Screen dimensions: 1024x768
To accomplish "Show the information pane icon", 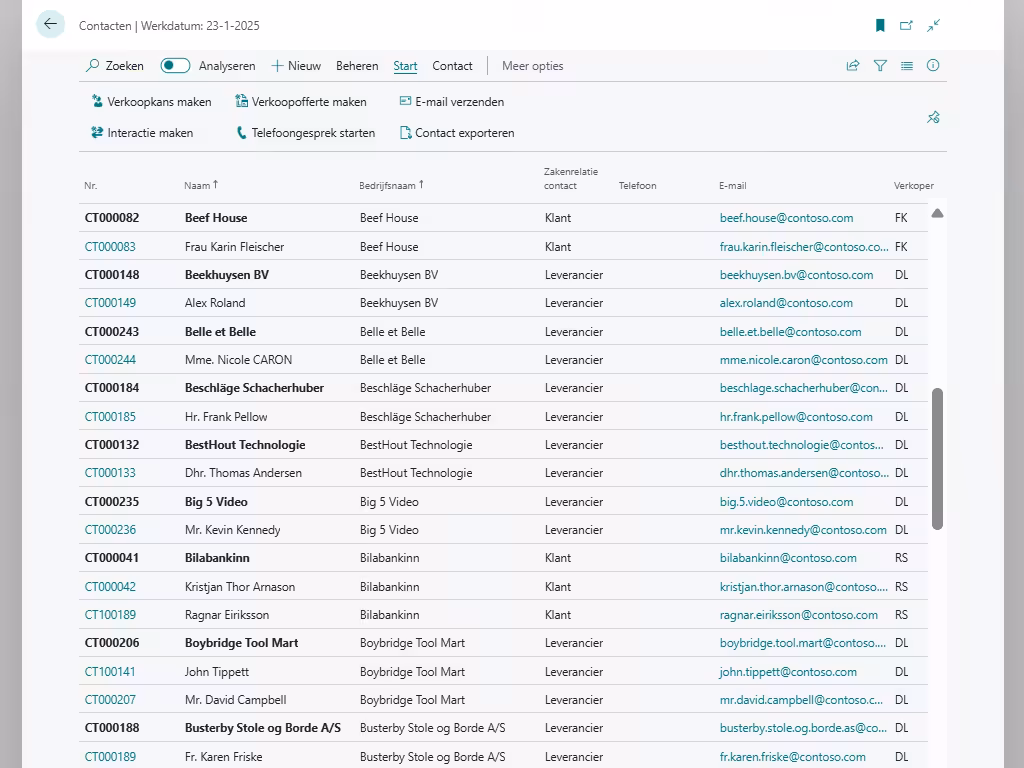I will (x=933, y=66).
